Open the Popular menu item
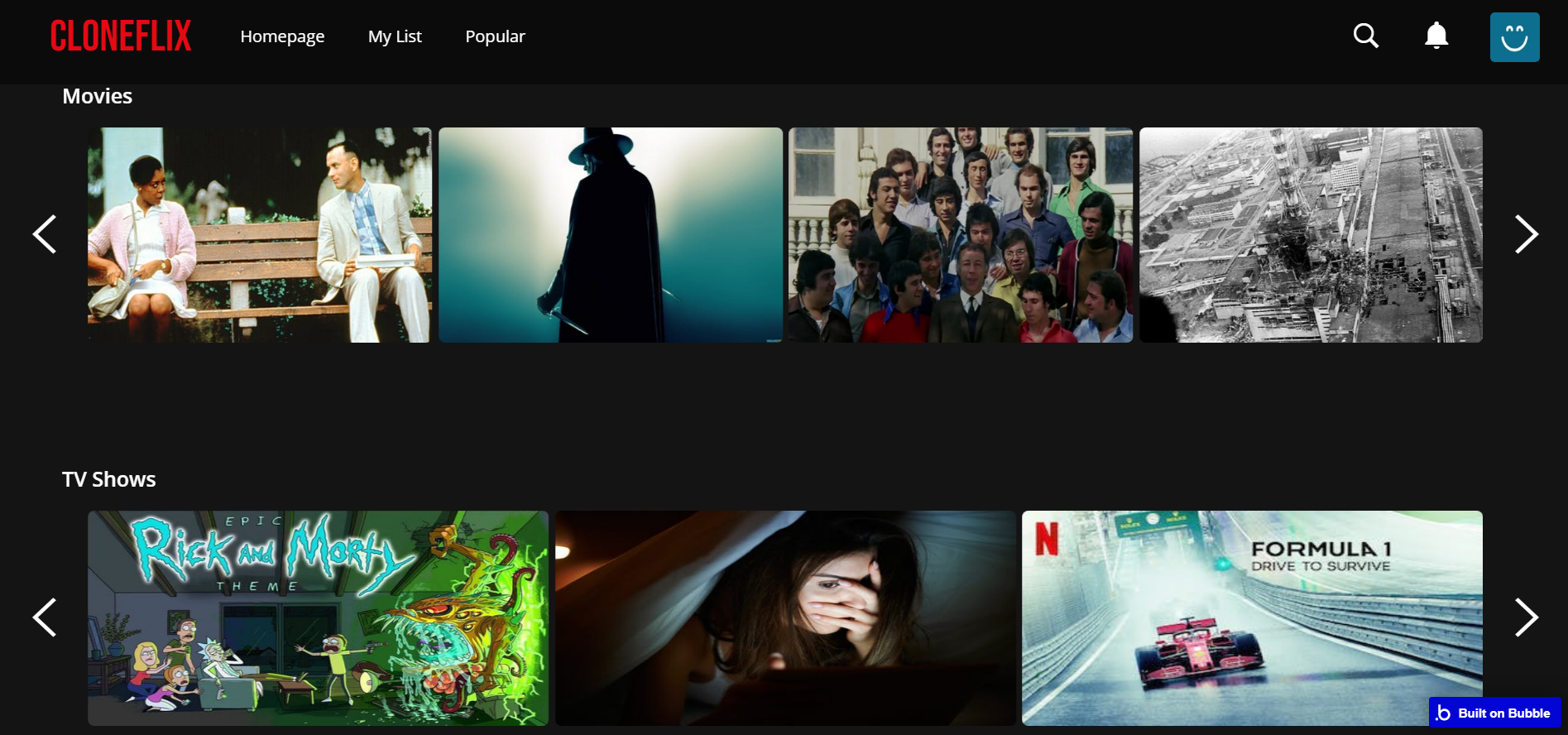Screen dimensions: 1568x735 [x=495, y=36]
